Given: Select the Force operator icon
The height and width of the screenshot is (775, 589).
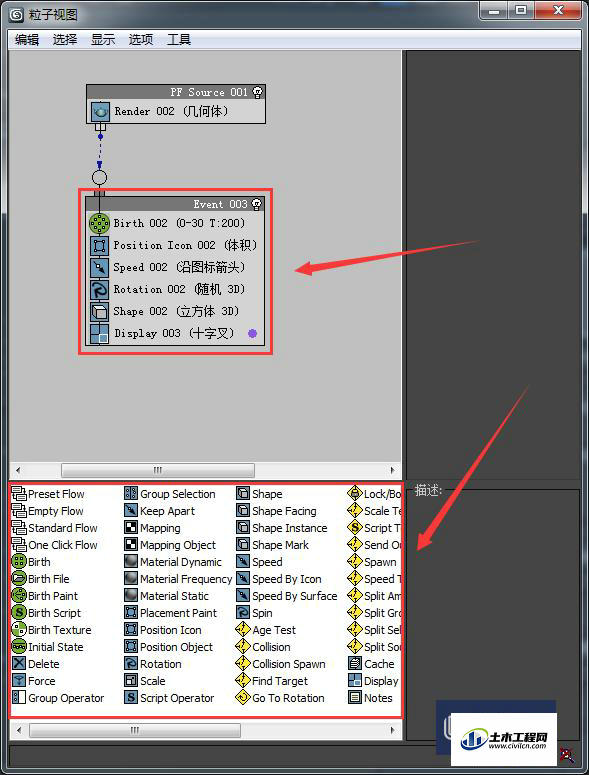Looking at the screenshot, I should pyautogui.click(x=19, y=681).
